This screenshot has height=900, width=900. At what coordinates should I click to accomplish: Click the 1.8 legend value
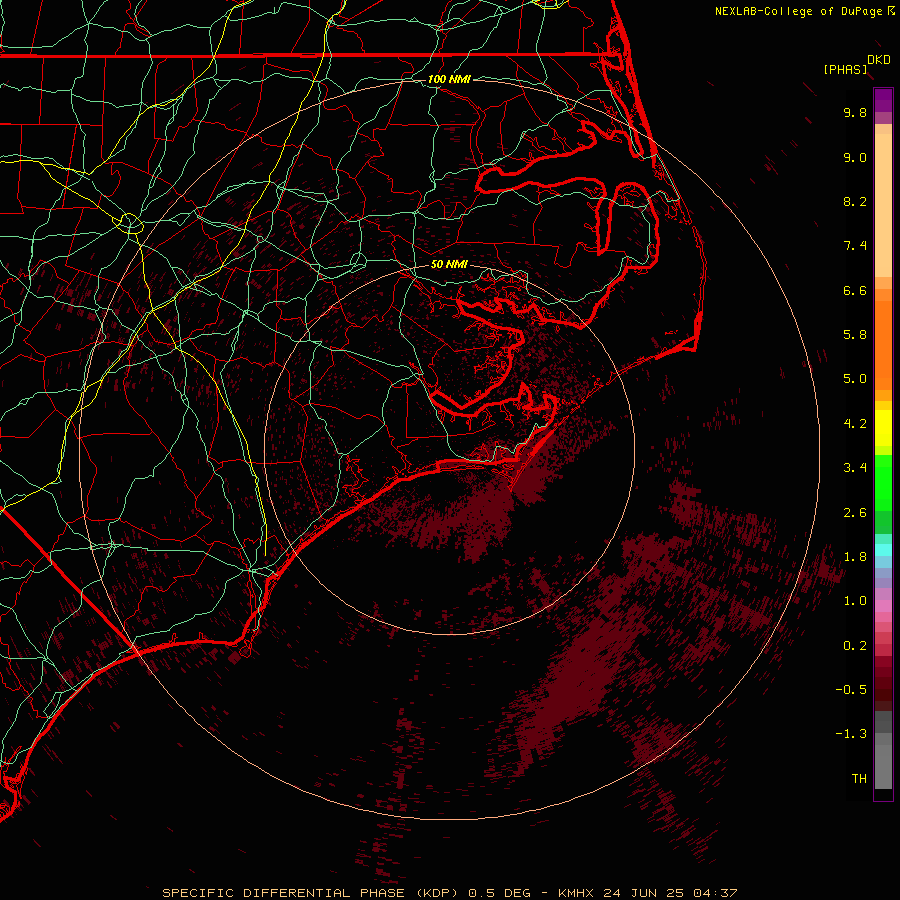tap(855, 557)
